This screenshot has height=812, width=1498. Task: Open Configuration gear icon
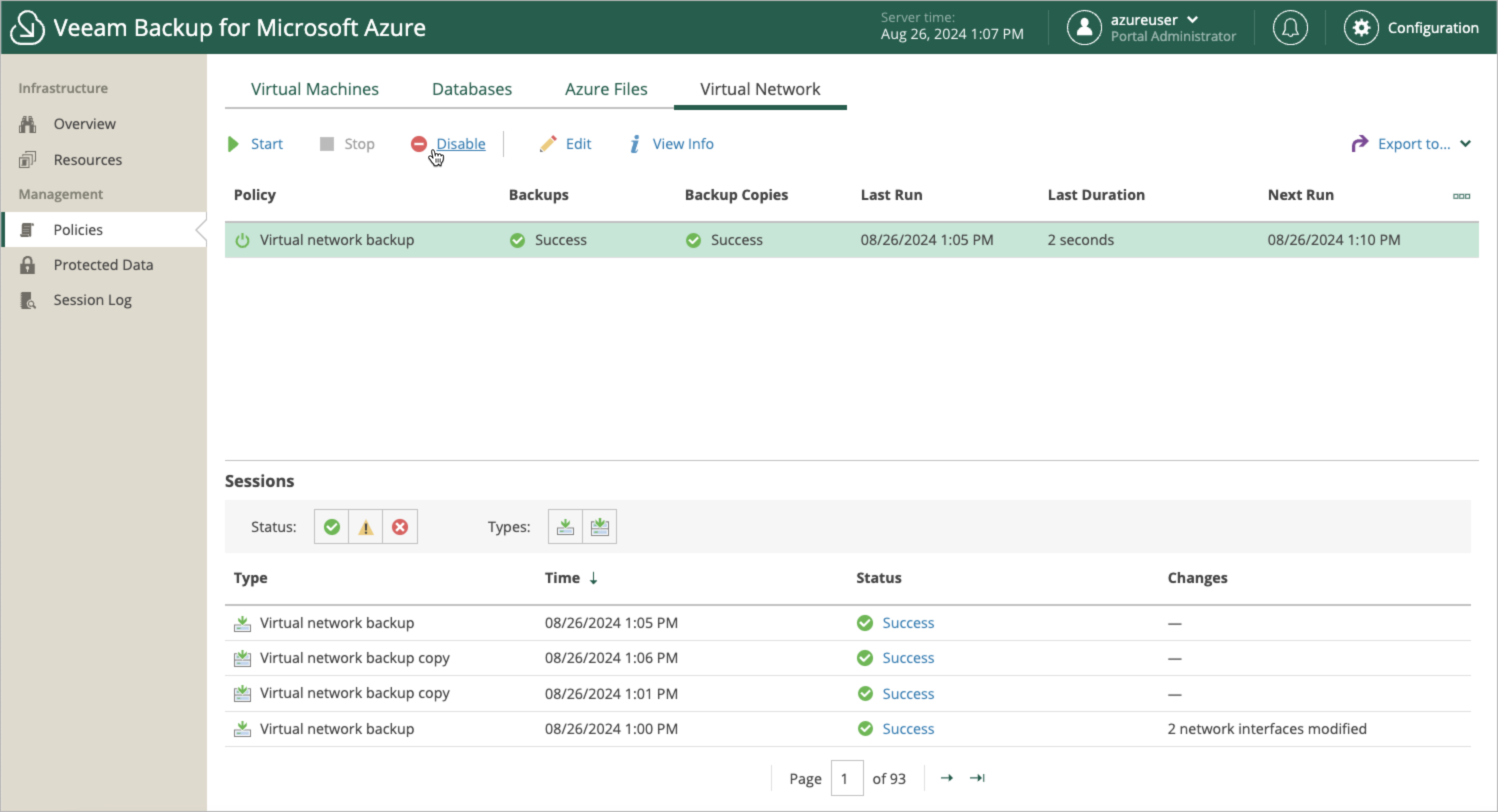point(1361,27)
